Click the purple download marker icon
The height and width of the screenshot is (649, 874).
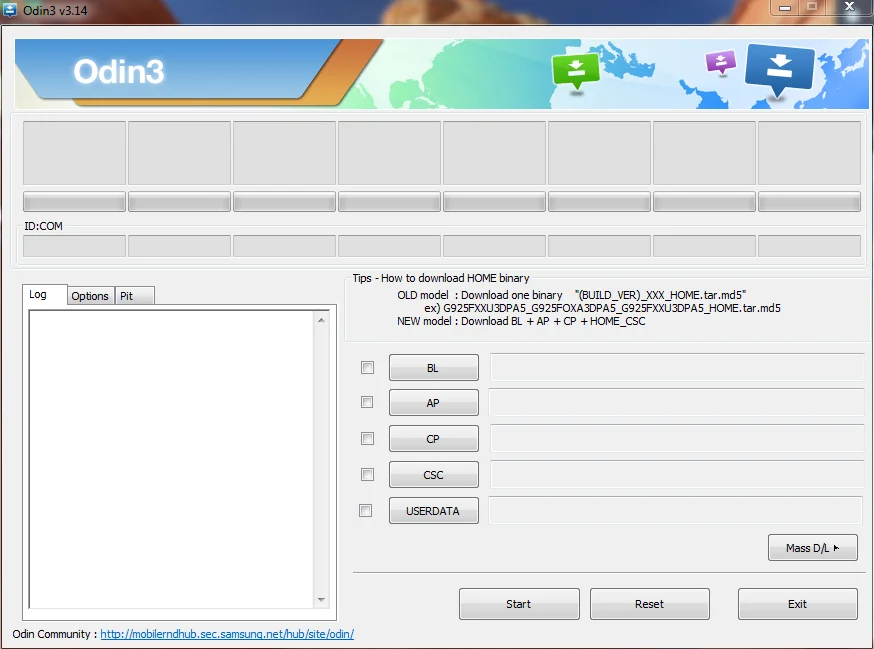pyautogui.click(x=721, y=62)
